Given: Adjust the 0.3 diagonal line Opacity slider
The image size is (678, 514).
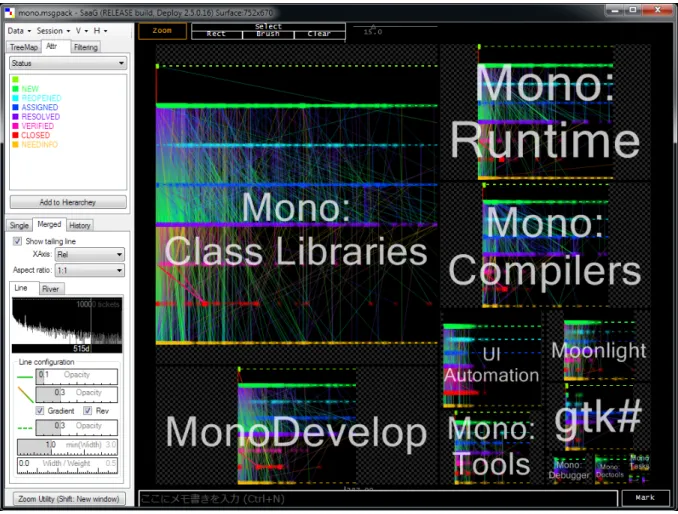Looking at the screenshot, I should point(76,393).
